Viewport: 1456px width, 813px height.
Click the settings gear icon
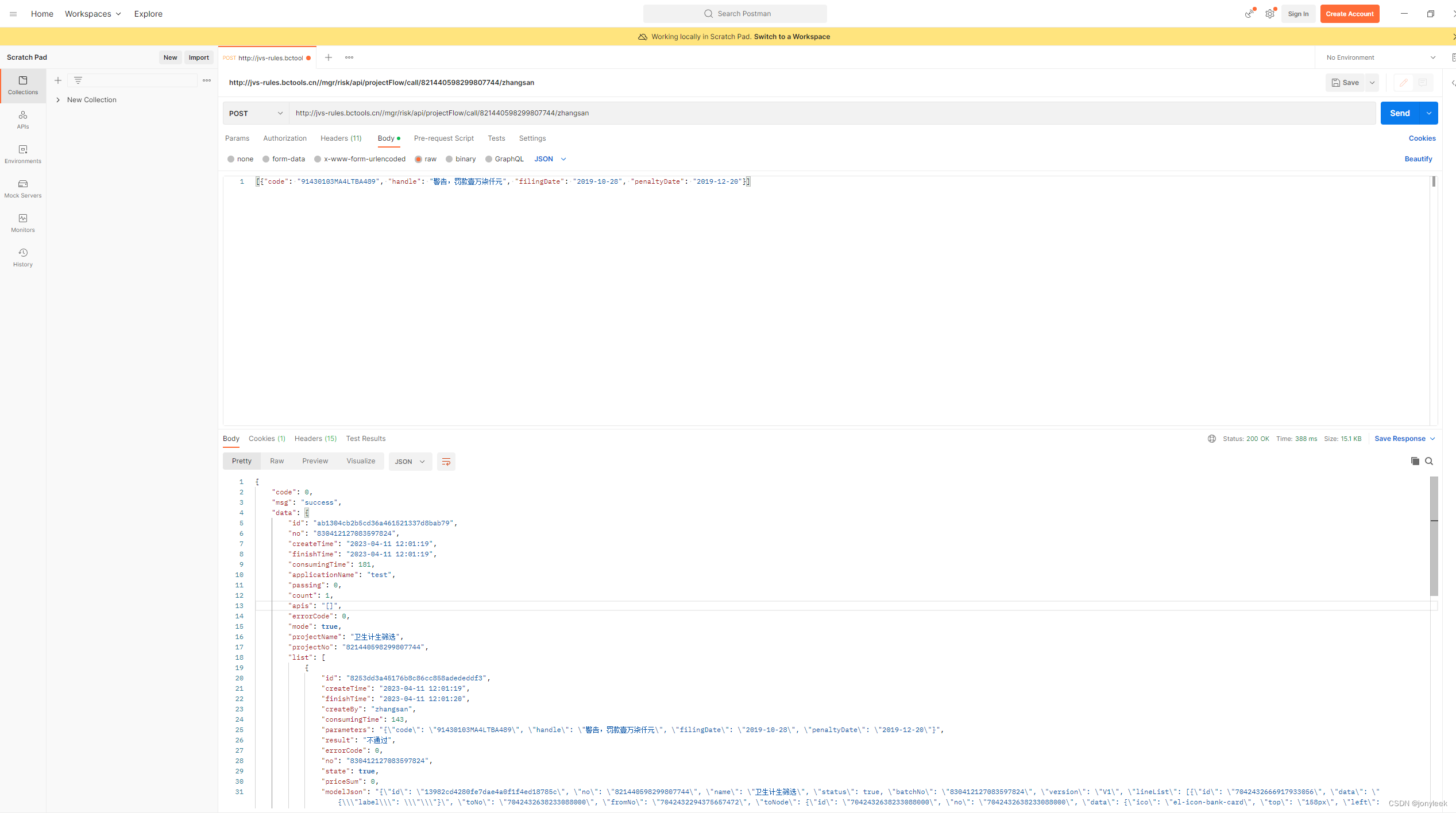coord(1269,14)
